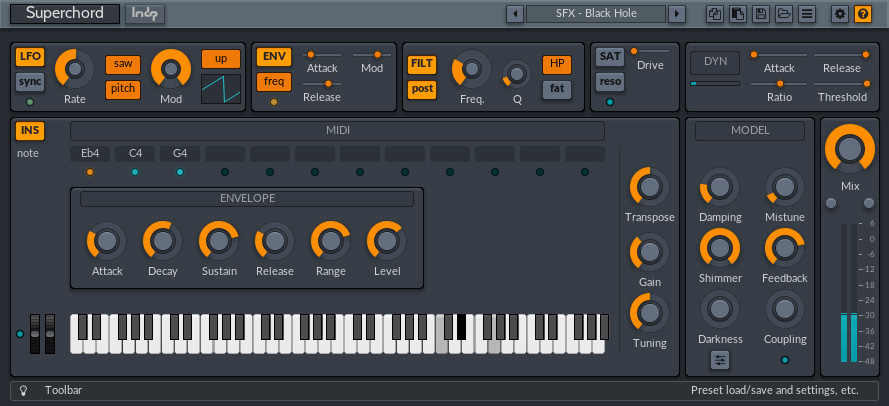Save preset with the floppy disk icon
The image size is (889, 406).
pos(761,14)
